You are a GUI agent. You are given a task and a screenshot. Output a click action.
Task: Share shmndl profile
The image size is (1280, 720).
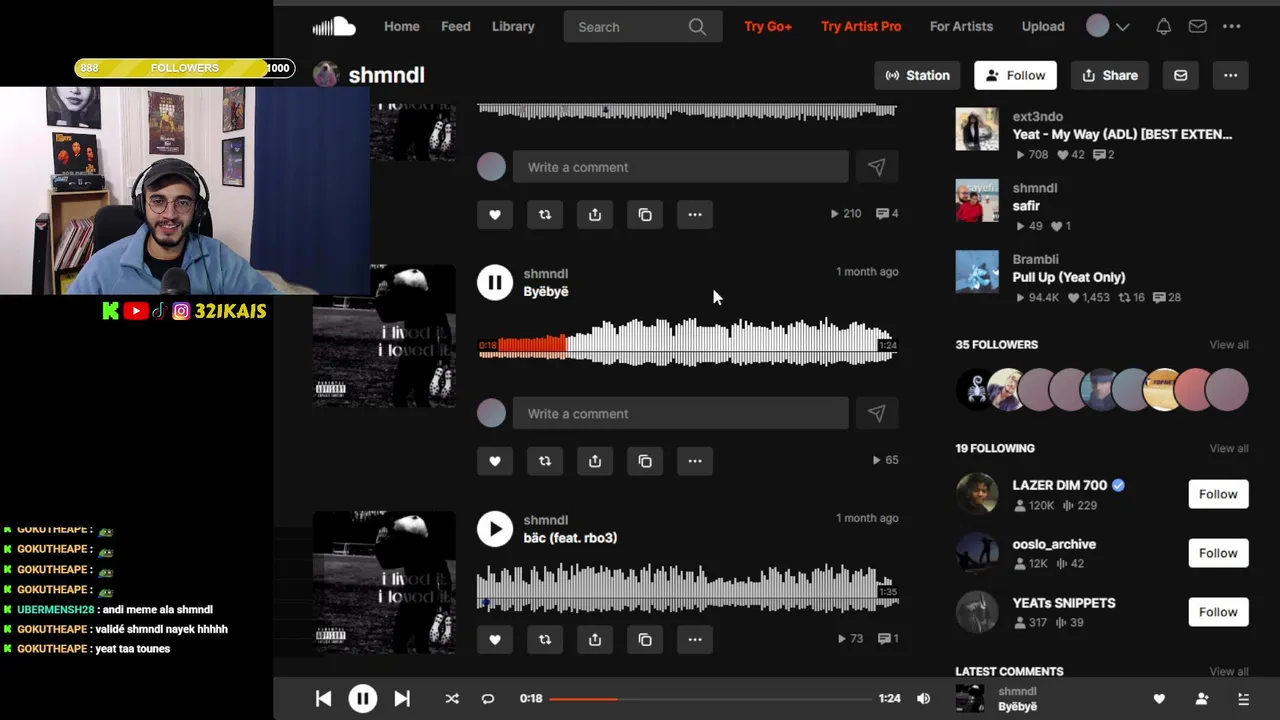(1110, 75)
